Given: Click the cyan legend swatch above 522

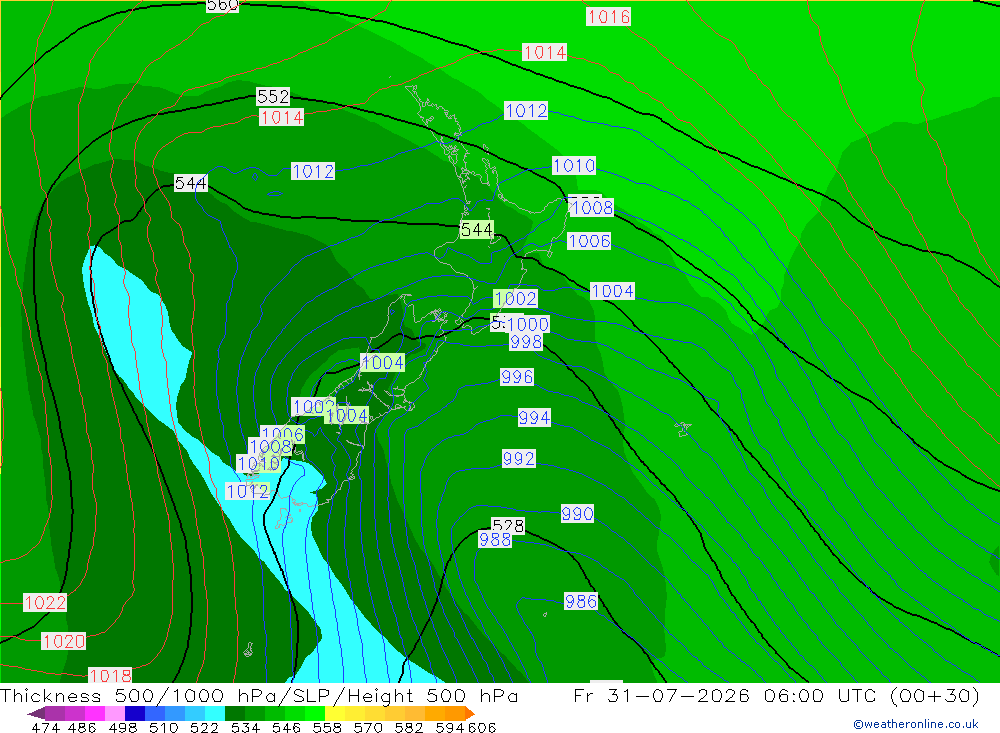Looking at the screenshot, I should tap(214, 713).
